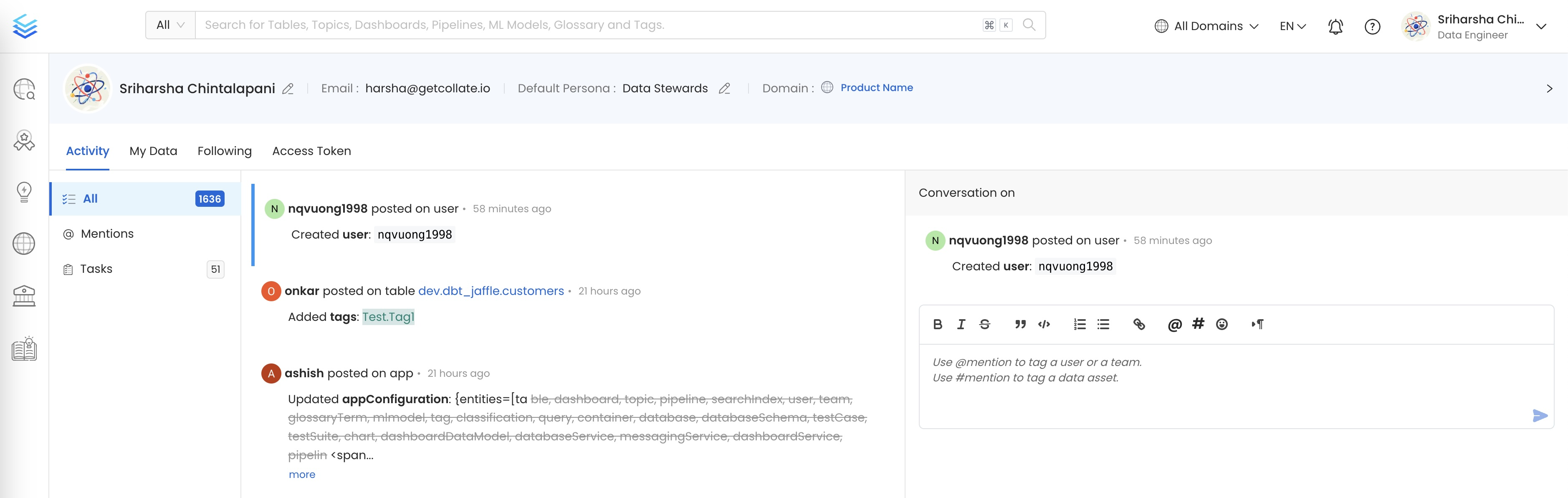Image resolution: width=1568 pixels, height=498 pixels.
Task: Open the EN language dropdown
Action: coord(1292,26)
